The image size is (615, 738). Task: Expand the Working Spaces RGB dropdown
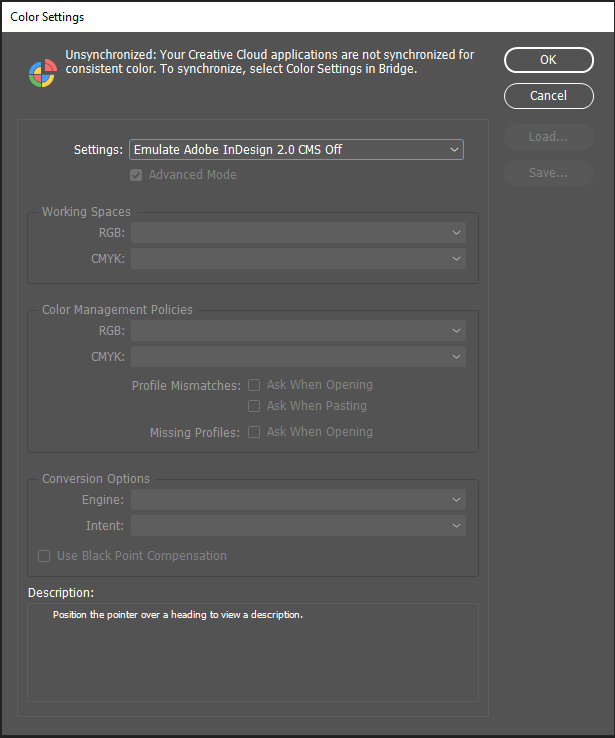298,233
